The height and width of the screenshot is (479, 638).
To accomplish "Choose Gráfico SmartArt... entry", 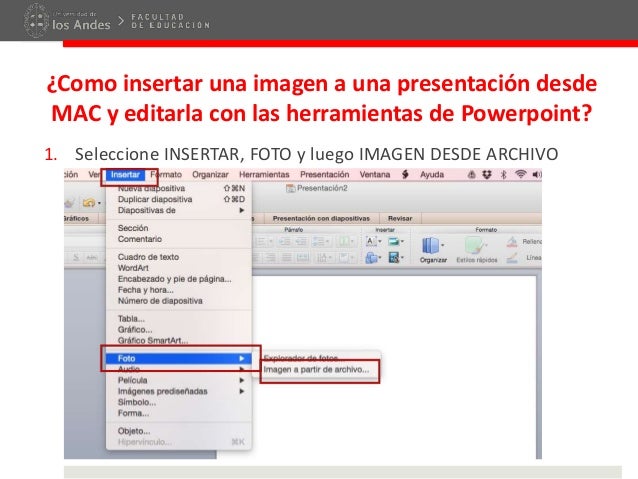I will [179, 340].
